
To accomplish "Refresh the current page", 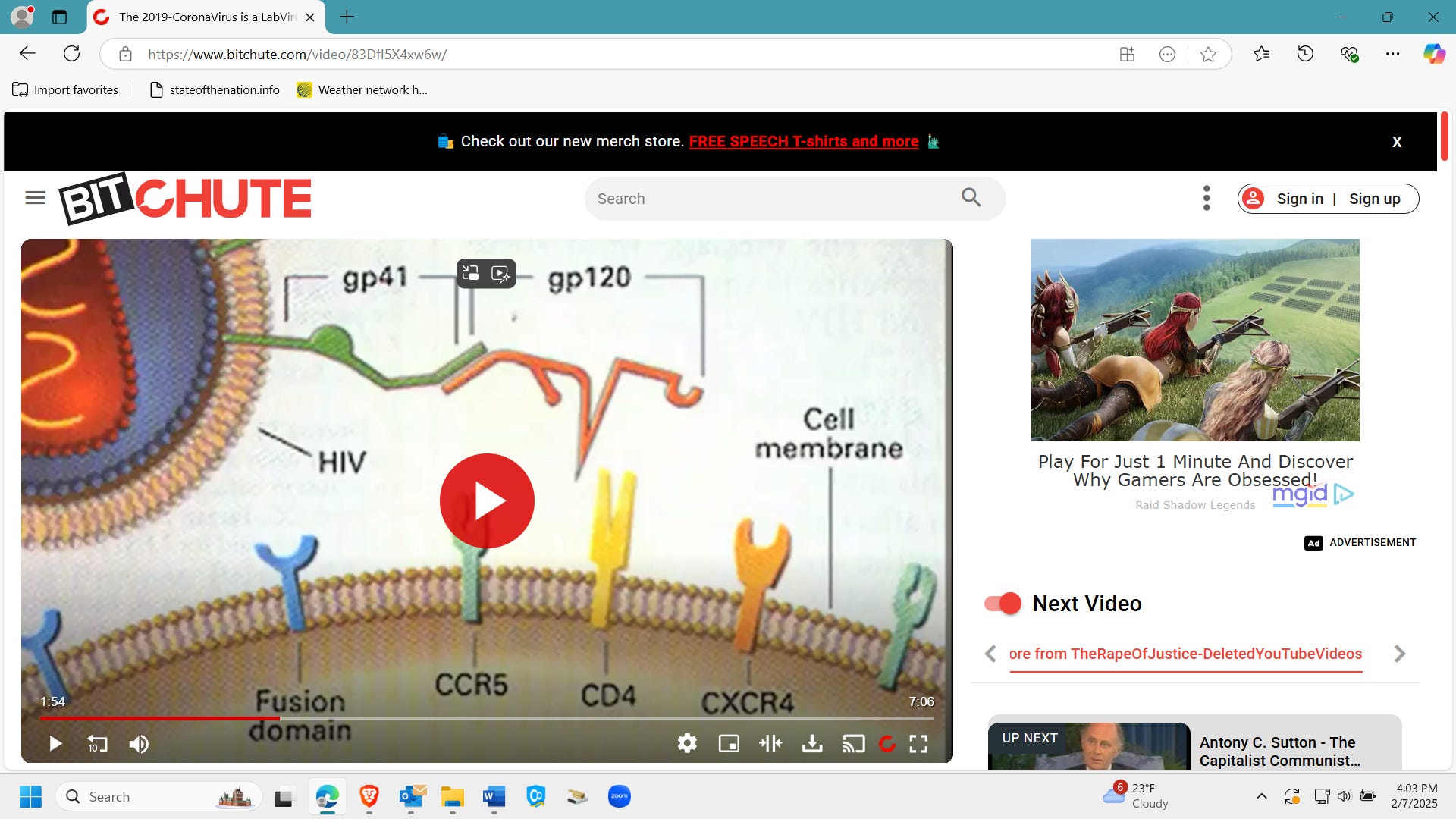I will click(71, 54).
